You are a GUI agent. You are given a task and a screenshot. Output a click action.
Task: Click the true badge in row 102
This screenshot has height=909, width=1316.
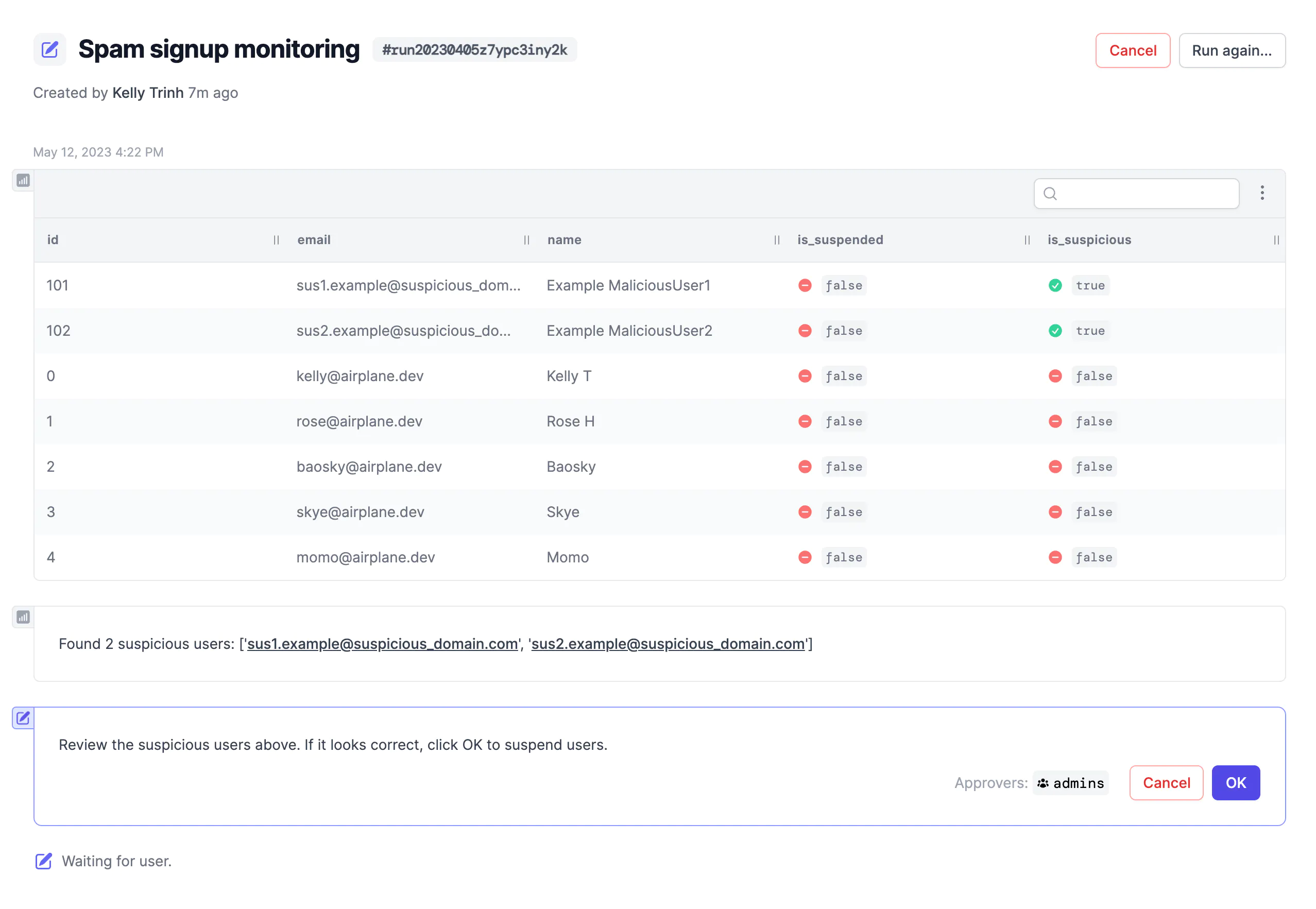click(x=1089, y=331)
